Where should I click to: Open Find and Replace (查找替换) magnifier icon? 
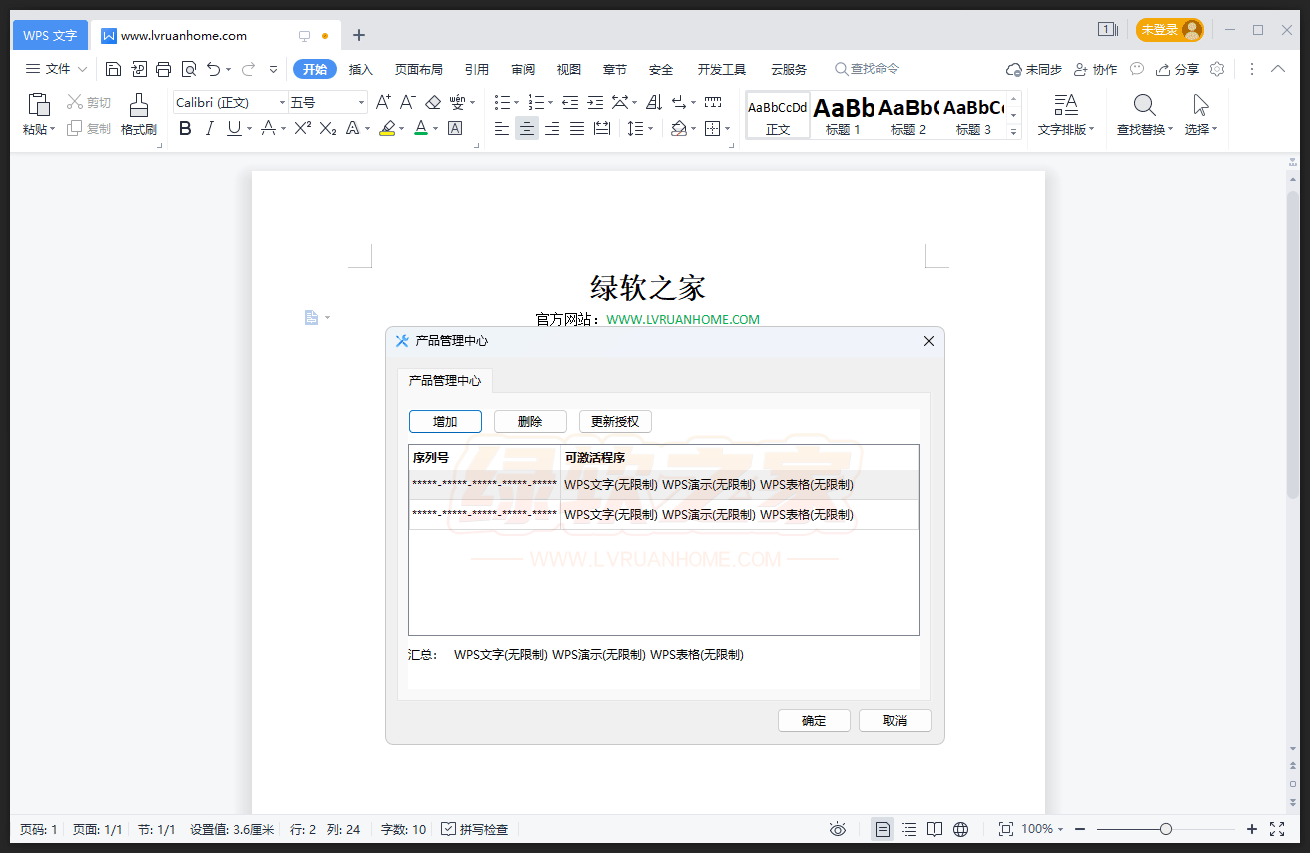[x=1145, y=105]
